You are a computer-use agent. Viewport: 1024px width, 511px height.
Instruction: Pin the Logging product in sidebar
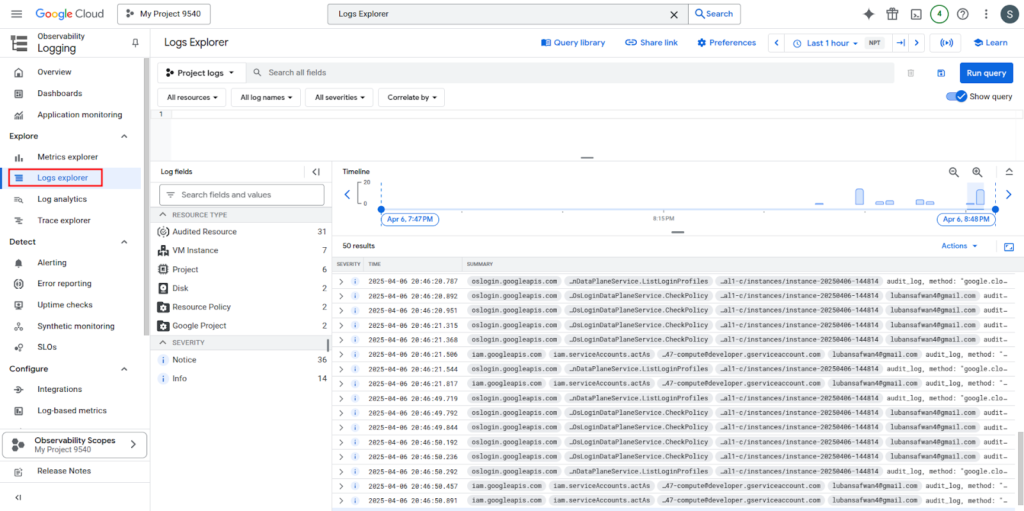[x=136, y=42]
